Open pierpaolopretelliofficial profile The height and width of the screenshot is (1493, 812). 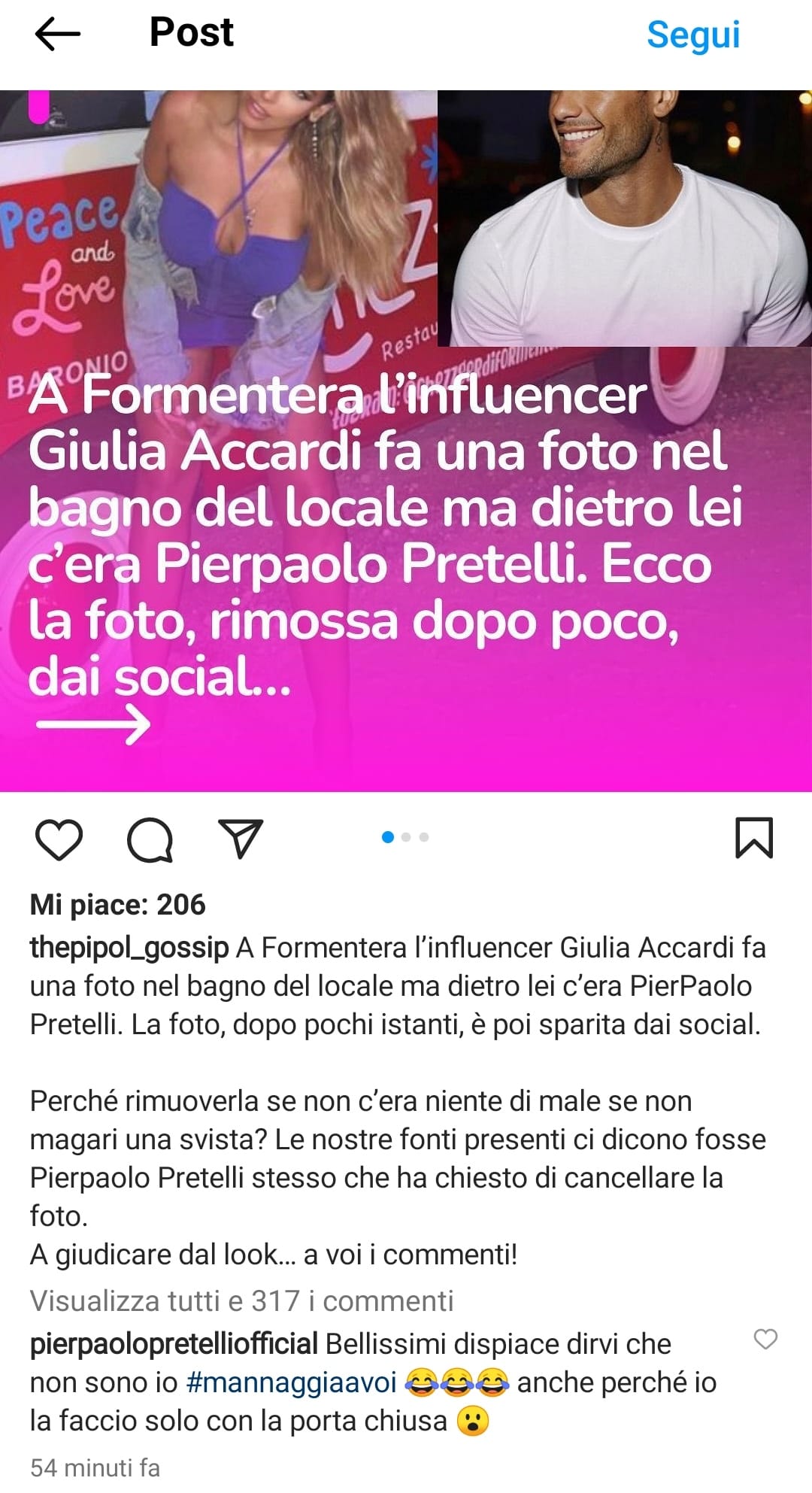(x=174, y=1343)
